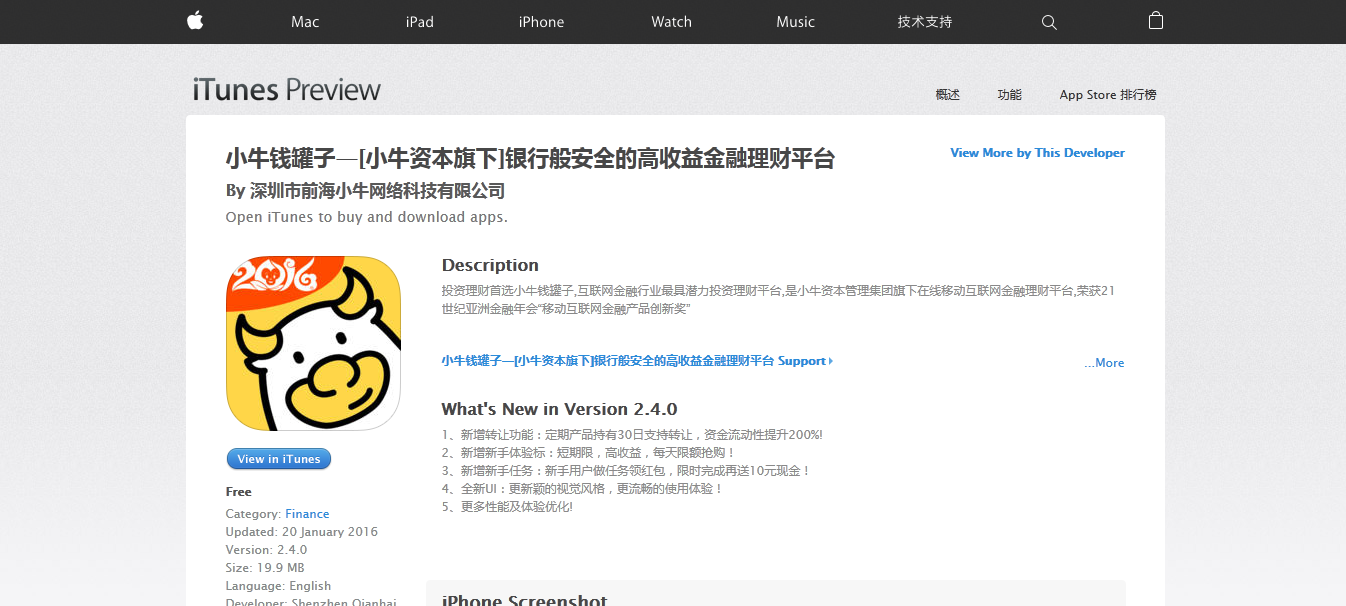
Task: Open the 小牛钱罐子 Support link
Action: click(x=637, y=361)
